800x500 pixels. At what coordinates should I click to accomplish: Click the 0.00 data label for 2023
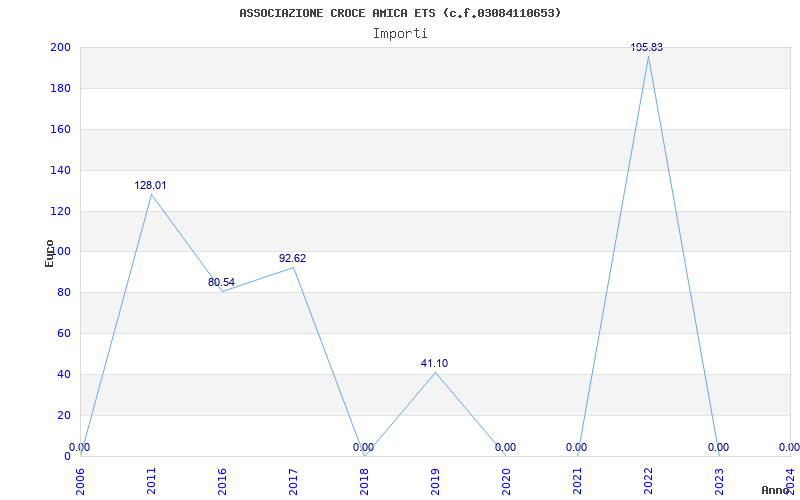coord(718,447)
